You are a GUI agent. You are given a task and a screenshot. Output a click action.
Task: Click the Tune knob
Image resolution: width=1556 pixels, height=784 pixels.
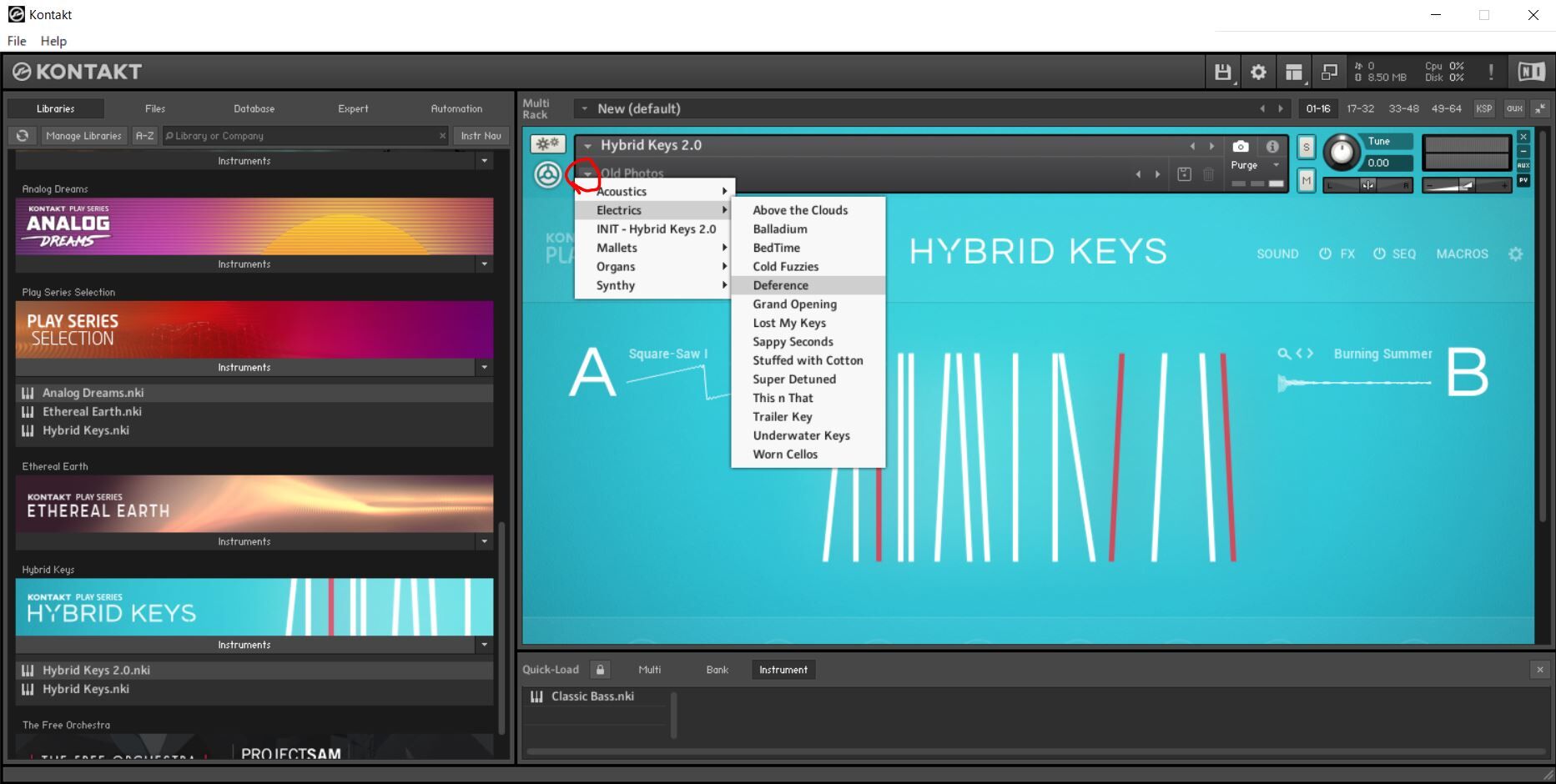1342,151
